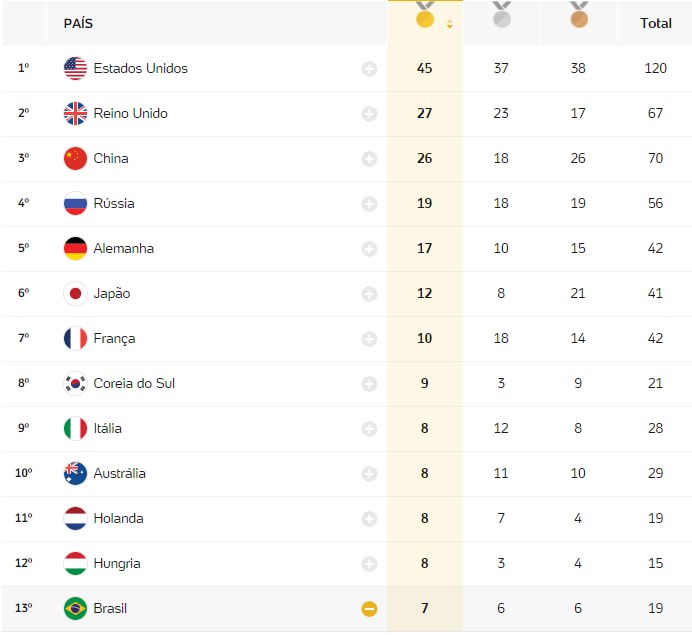Expand Japão row with plus icon
This screenshot has width=692, height=635.
[x=369, y=294]
